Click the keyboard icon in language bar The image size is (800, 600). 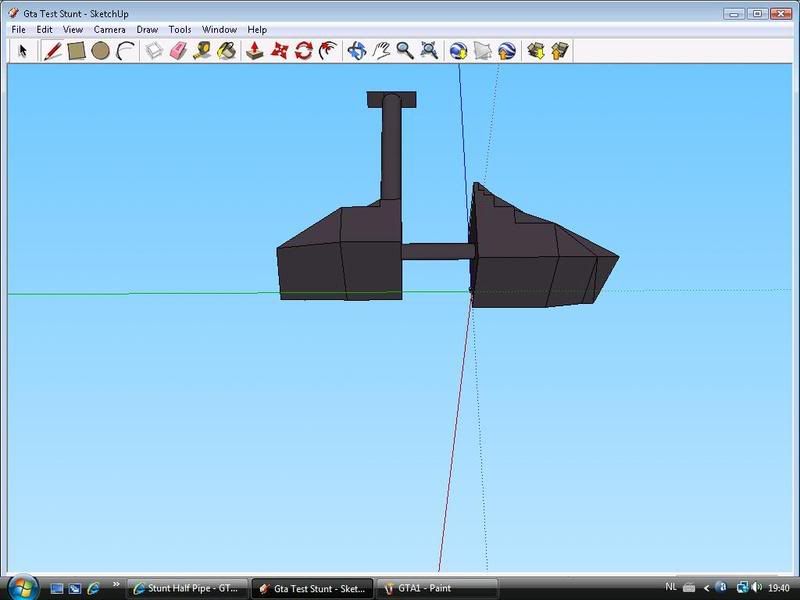[689, 588]
